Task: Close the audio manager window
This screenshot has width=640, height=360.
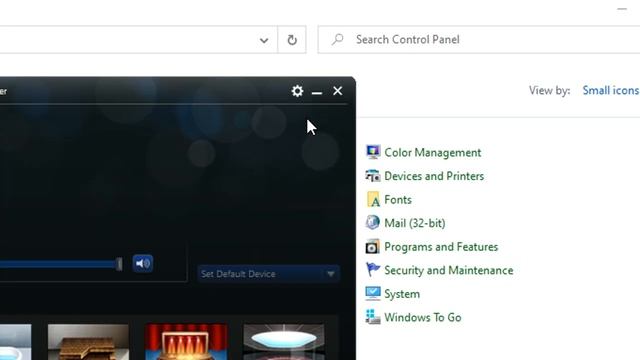Action: tap(338, 91)
